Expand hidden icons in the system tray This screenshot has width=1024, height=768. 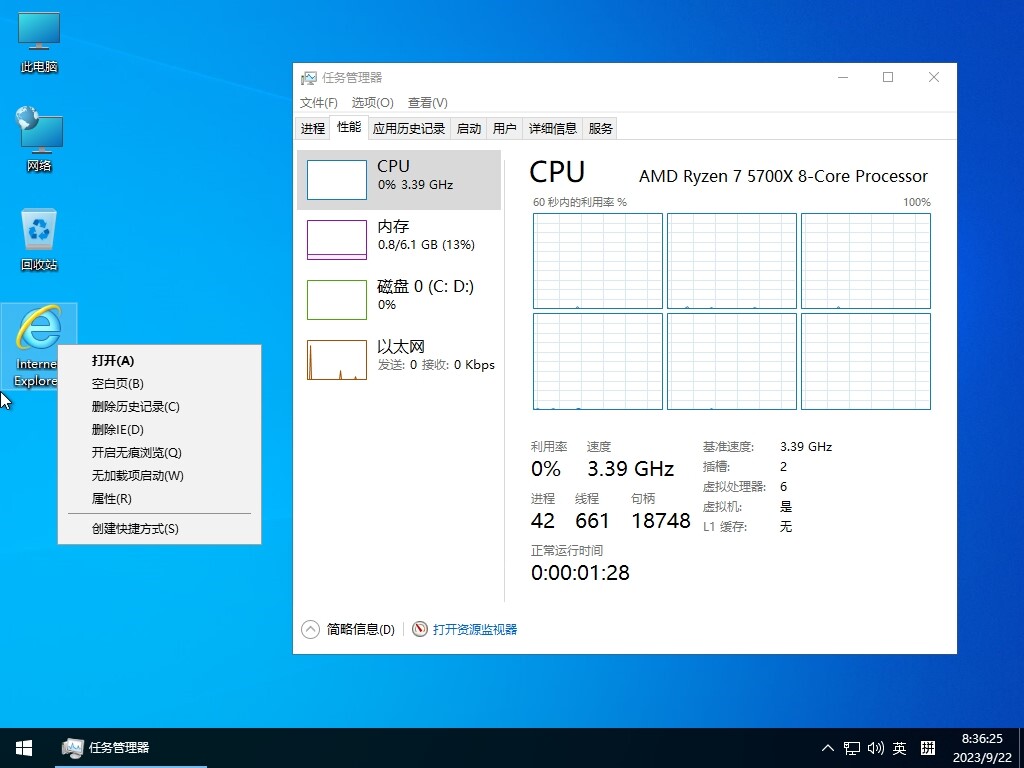click(827, 747)
